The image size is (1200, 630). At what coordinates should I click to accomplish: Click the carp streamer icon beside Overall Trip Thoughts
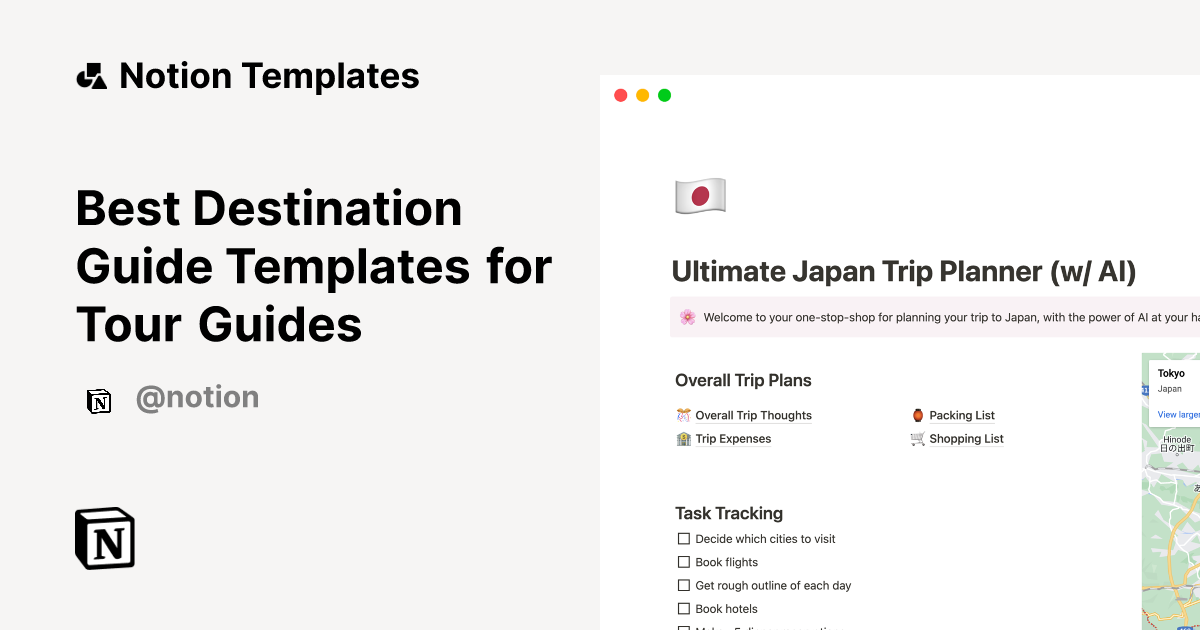(684, 415)
